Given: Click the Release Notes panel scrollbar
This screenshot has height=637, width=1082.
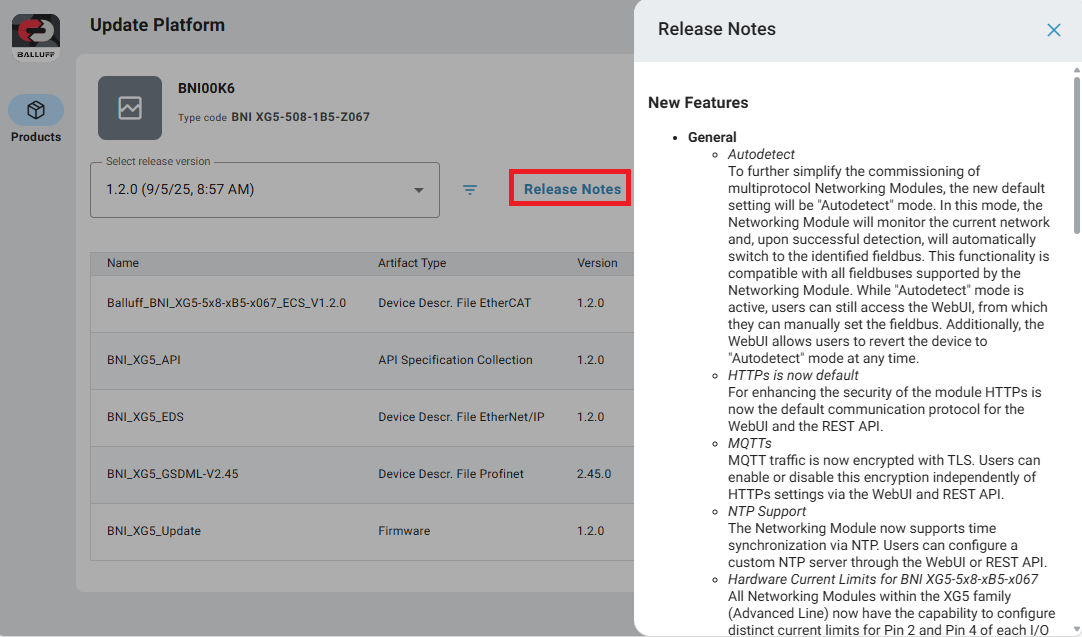Looking at the screenshot, I should pos(1076,150).
